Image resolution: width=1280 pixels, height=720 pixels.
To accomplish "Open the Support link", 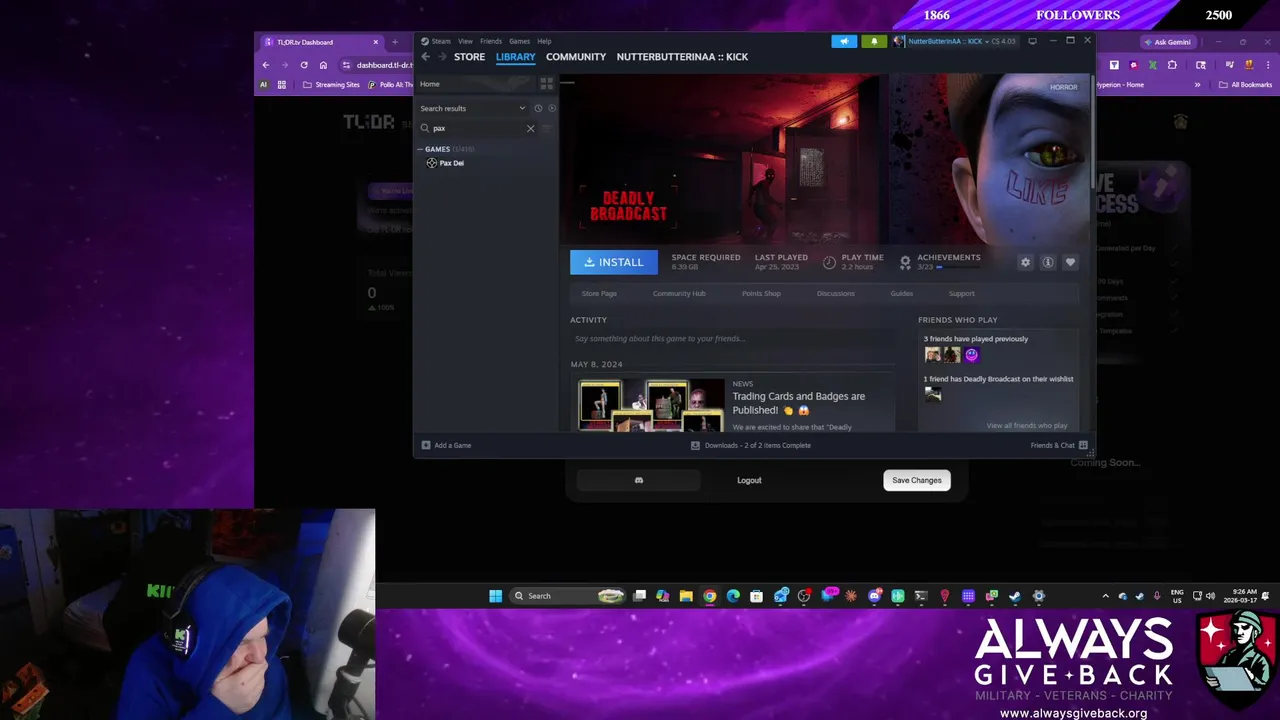I will tap(961, 293).
